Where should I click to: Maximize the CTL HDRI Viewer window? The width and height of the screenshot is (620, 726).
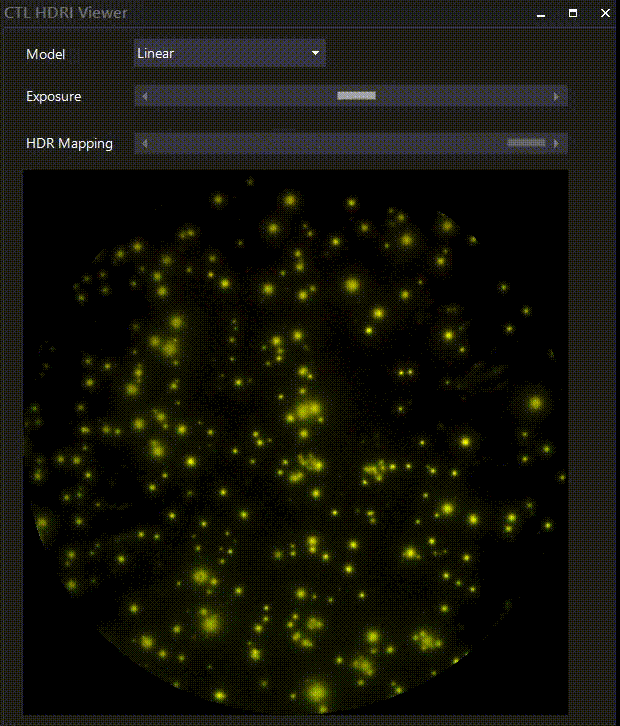(x=573, y=13)
